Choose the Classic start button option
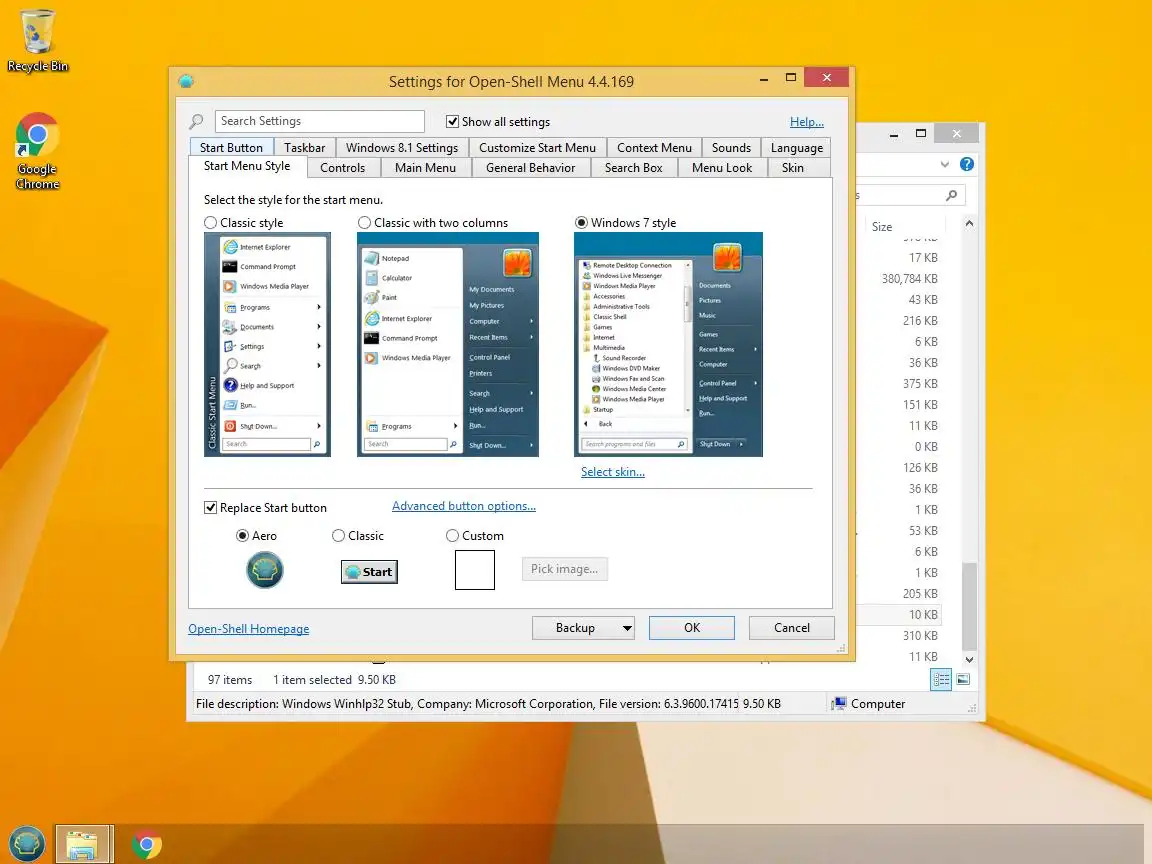 (339, 536)
